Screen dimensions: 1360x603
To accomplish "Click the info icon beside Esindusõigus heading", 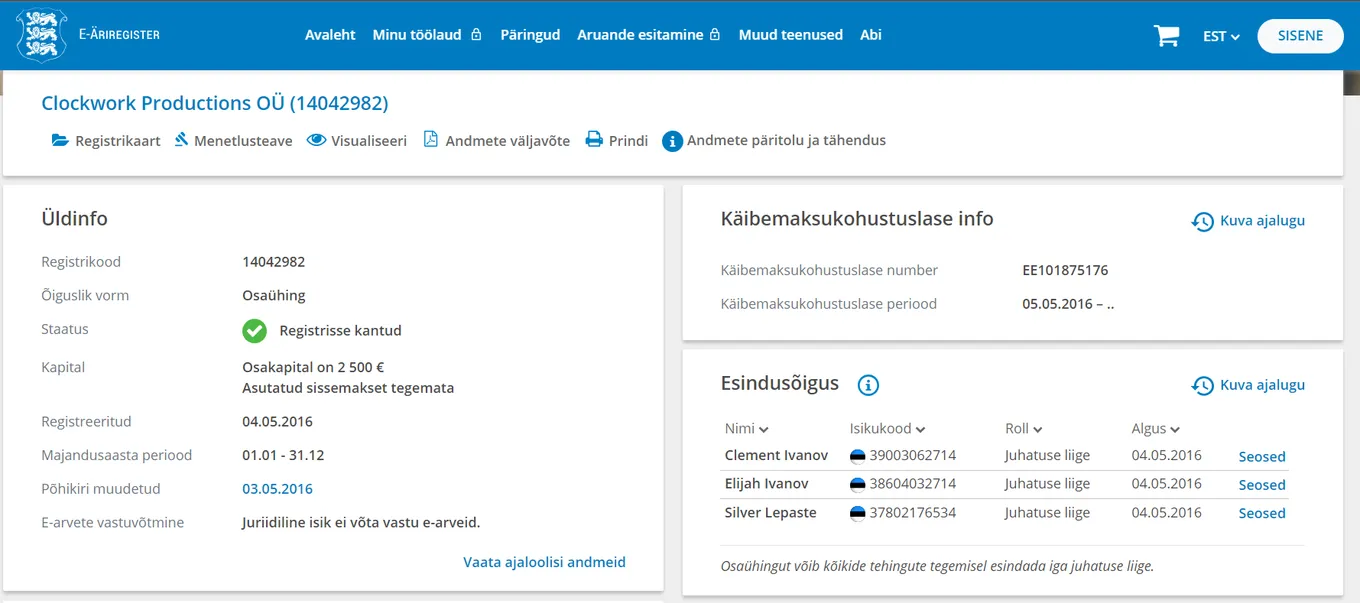I will point(868,385).
